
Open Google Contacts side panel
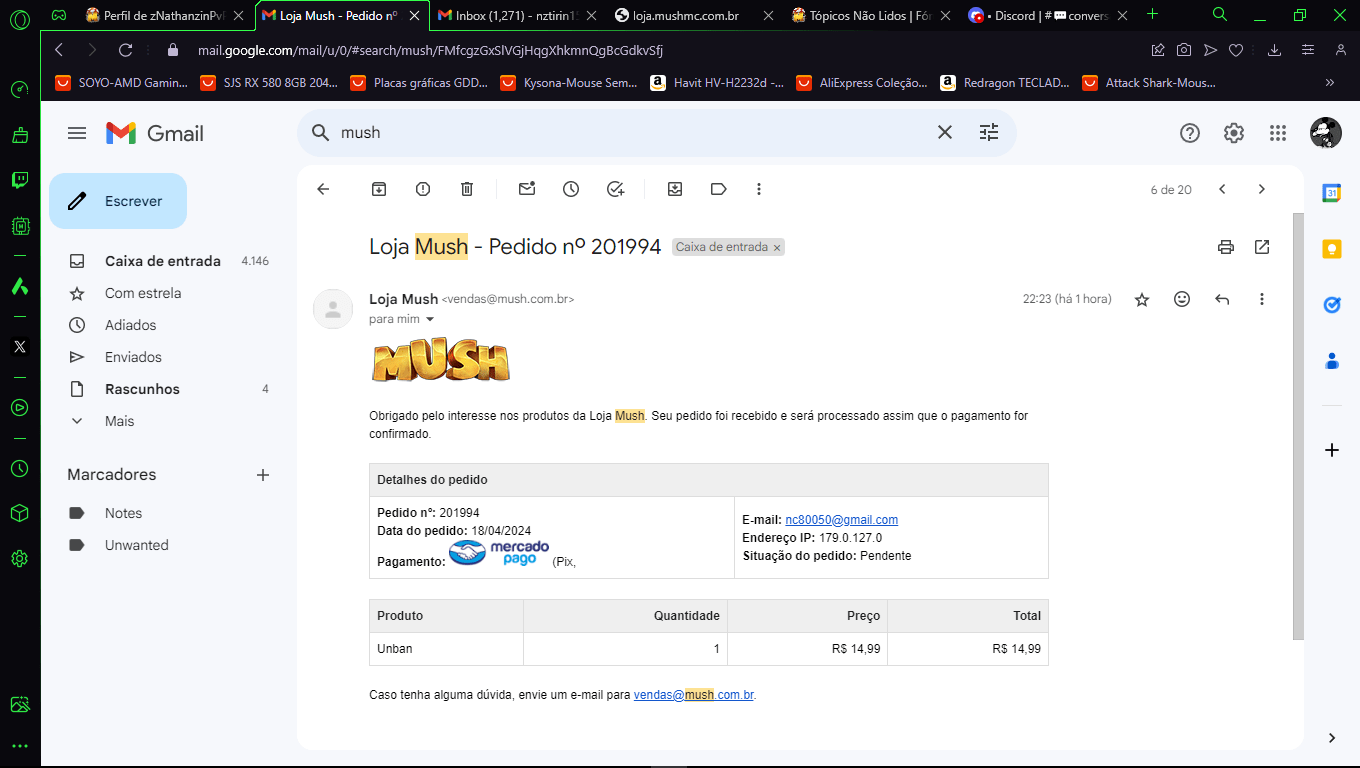point(1332,361)
